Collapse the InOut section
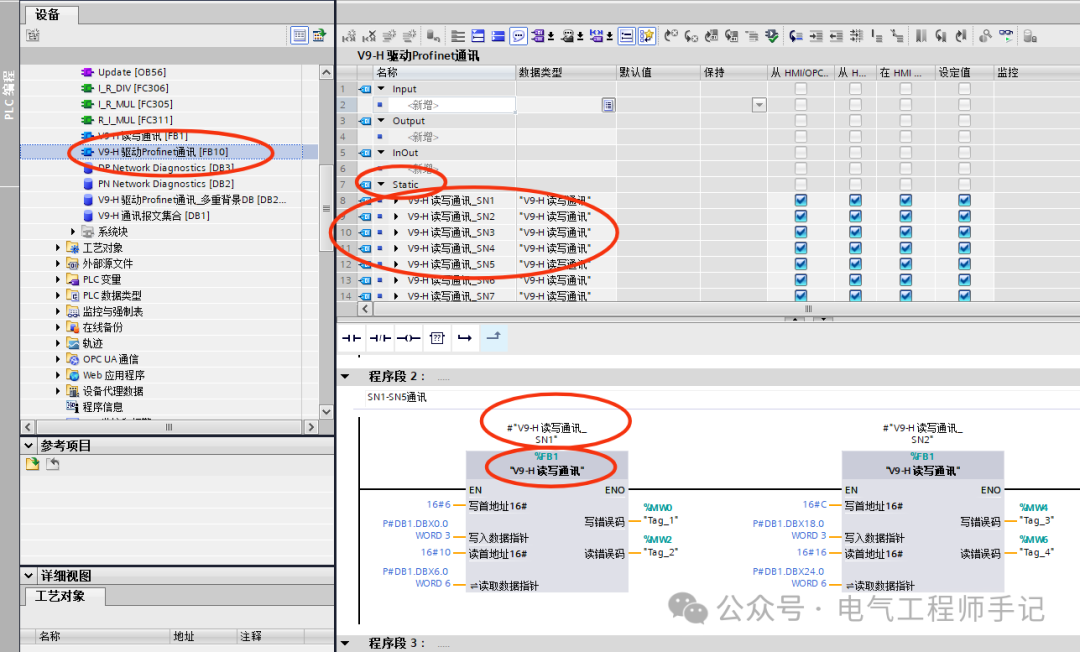This screenshot has height=652, width=1080. tap(381, 152)
